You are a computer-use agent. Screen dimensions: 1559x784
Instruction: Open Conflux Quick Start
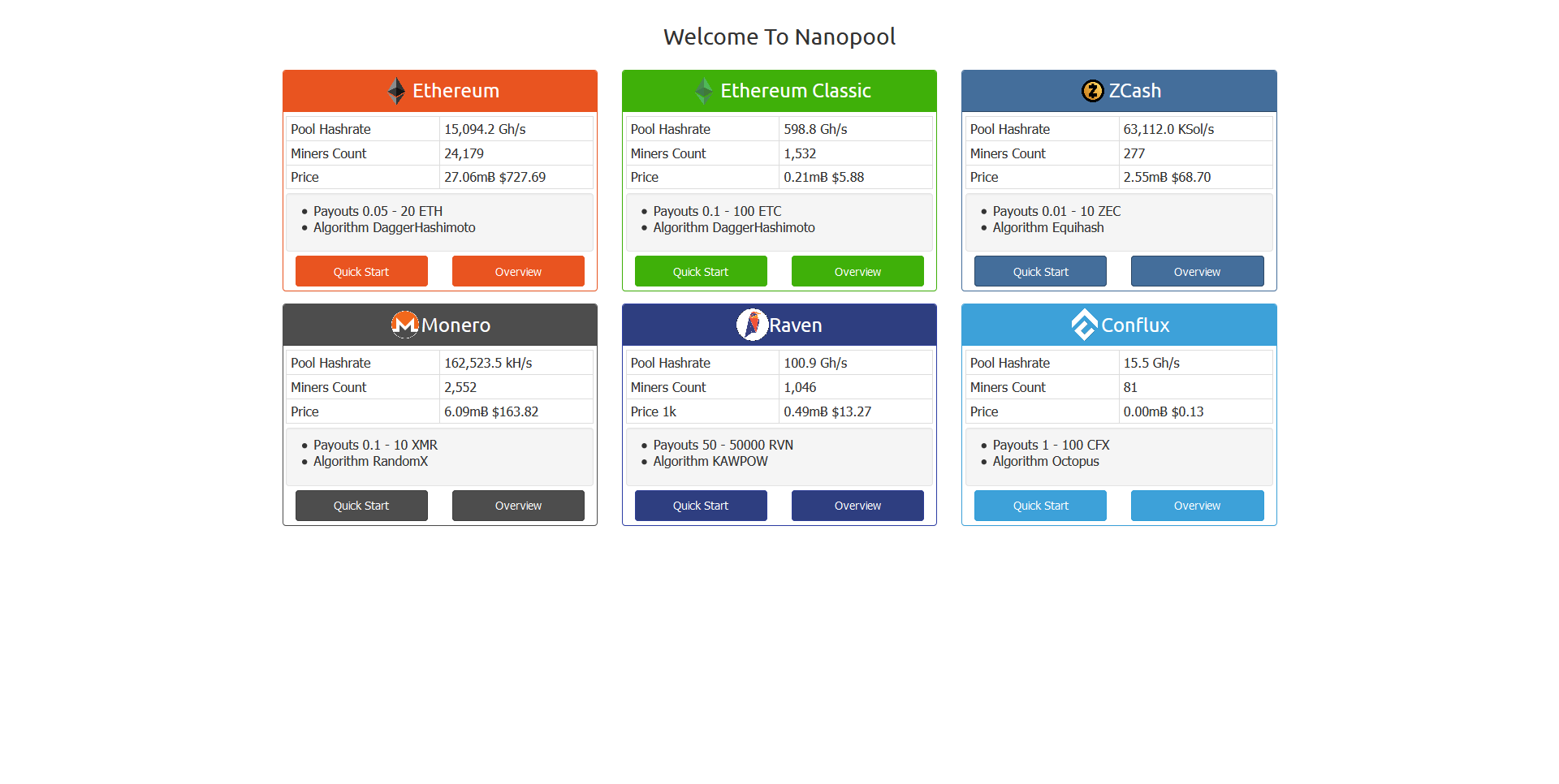coord(1040,506)
